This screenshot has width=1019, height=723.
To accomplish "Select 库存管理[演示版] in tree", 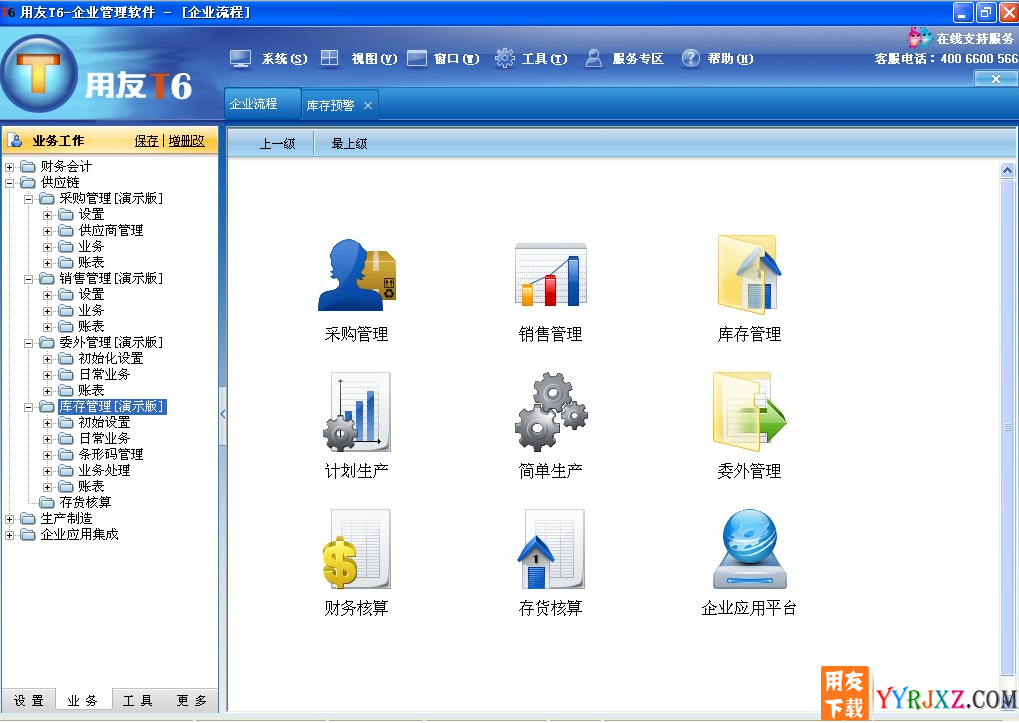I will 112,407.
